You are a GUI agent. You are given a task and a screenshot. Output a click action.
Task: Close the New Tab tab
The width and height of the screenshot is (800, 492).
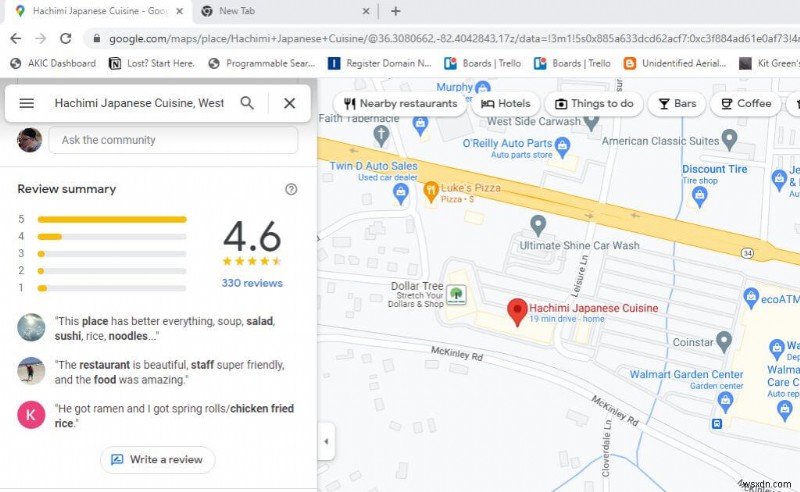click(x=366, y=11)
